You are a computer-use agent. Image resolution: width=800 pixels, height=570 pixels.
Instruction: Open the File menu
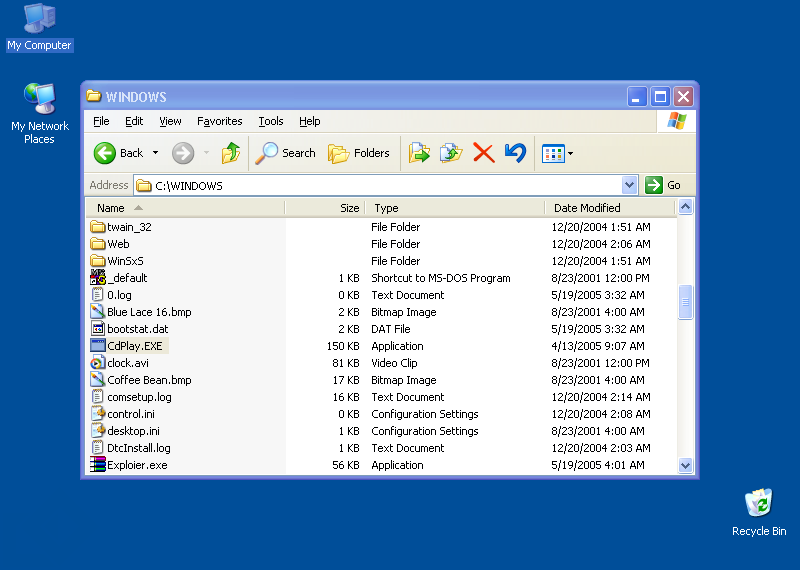coord(101,121)
